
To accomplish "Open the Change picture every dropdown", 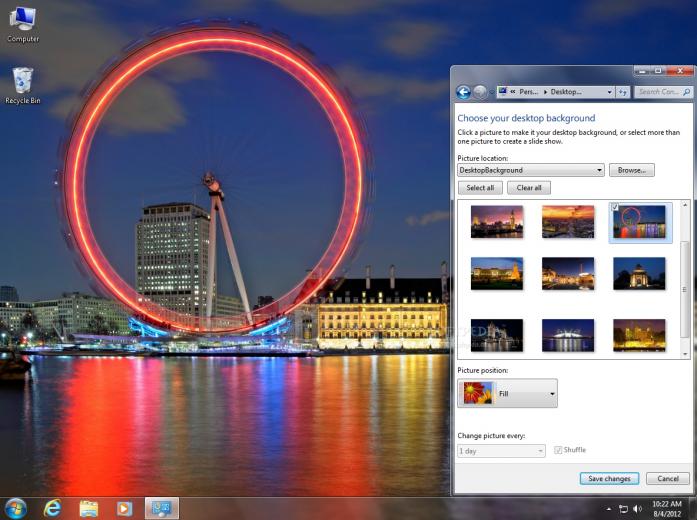I will point(501,451).
